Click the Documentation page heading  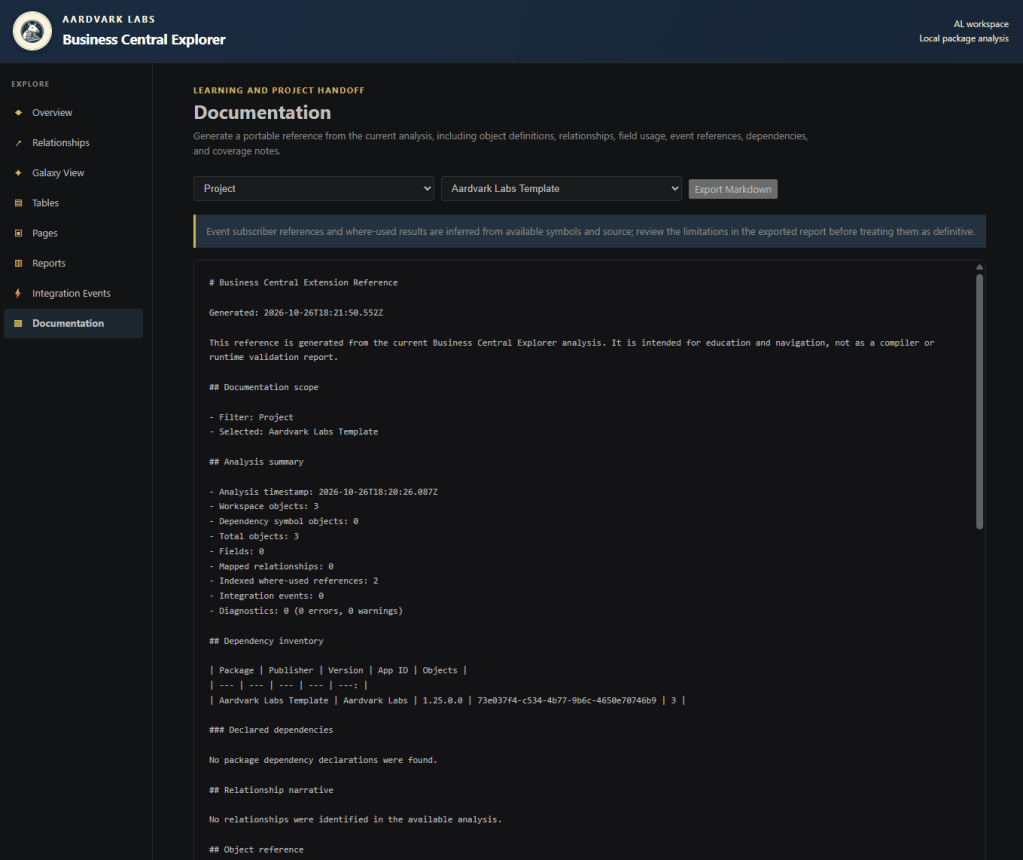262,112
